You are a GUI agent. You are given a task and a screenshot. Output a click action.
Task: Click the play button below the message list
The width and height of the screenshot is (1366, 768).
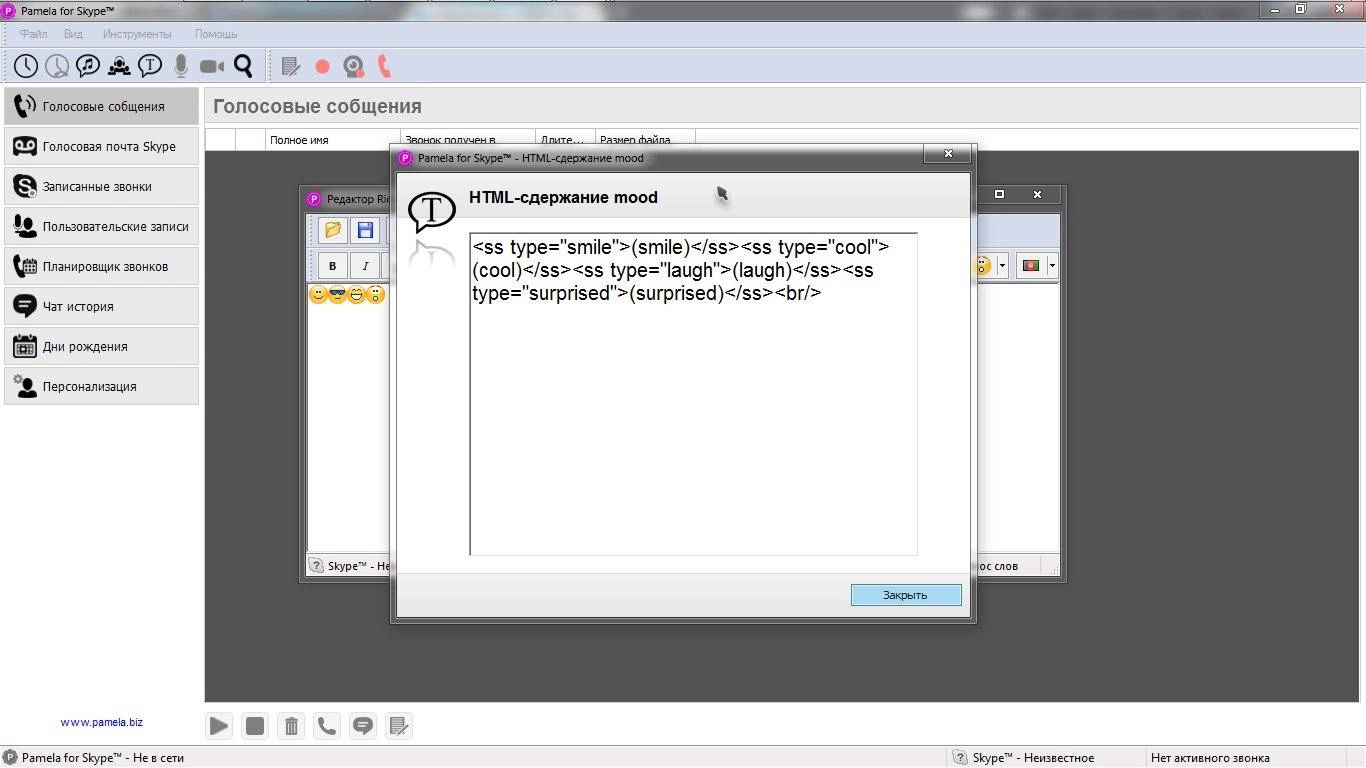219,726
